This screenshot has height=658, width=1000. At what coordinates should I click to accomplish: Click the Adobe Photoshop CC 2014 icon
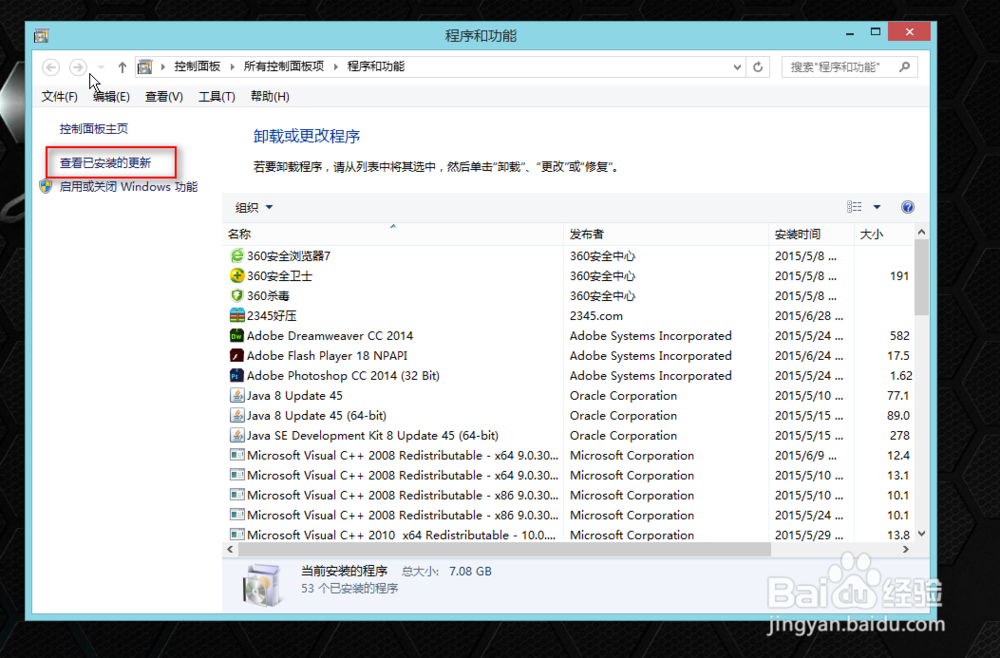point(236,376)
